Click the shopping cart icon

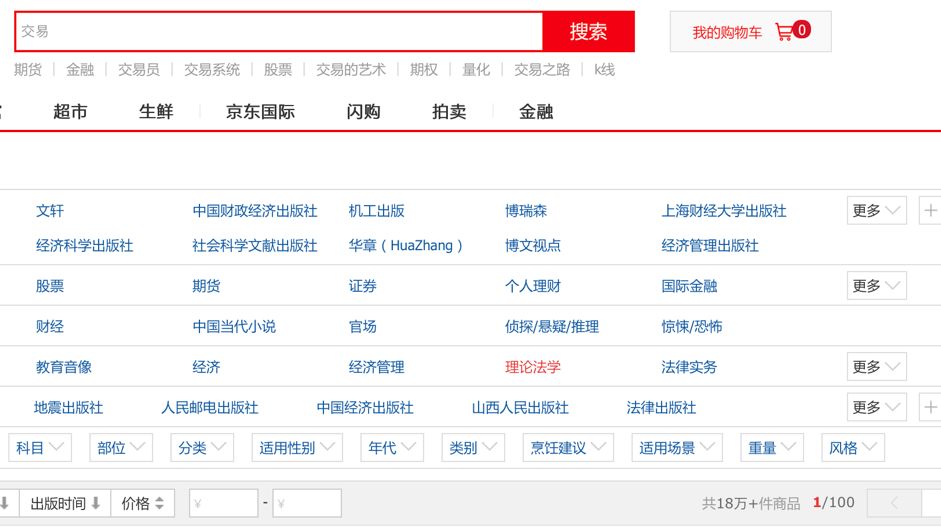pyautogui.click(x=784, y=32)
